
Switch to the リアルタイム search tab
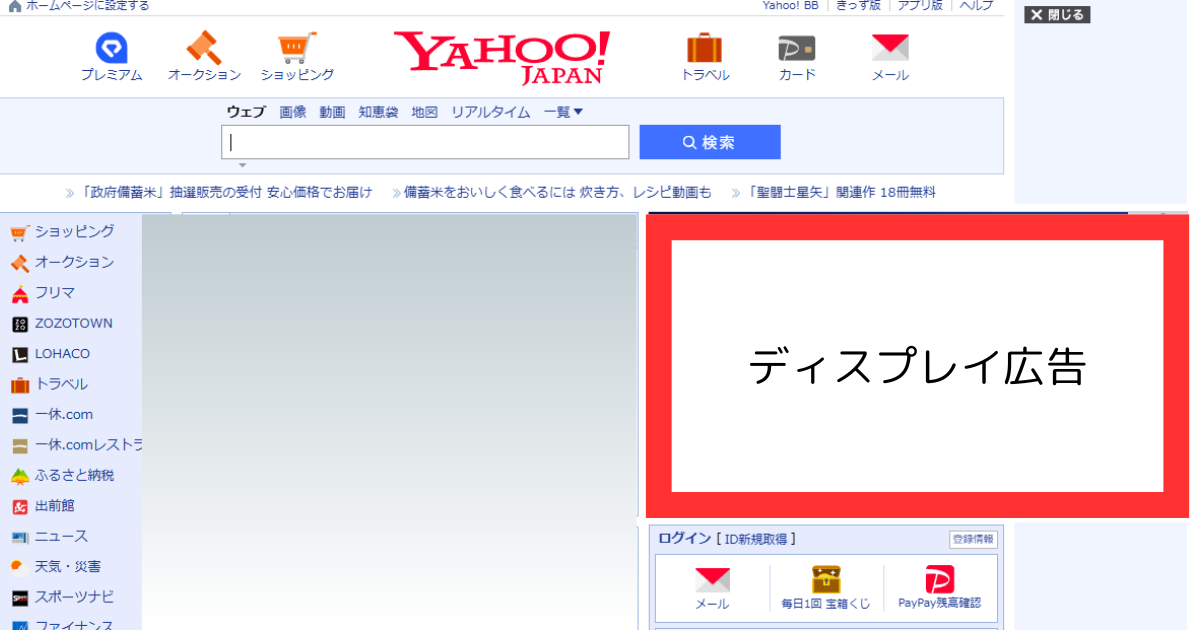[491, 112]
